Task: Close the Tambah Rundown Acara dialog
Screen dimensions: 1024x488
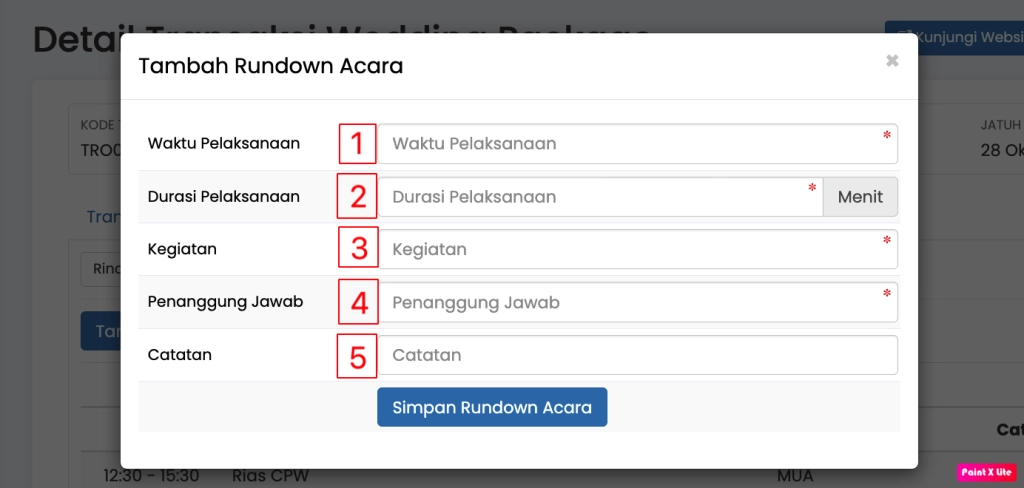Action: point(892,61)
